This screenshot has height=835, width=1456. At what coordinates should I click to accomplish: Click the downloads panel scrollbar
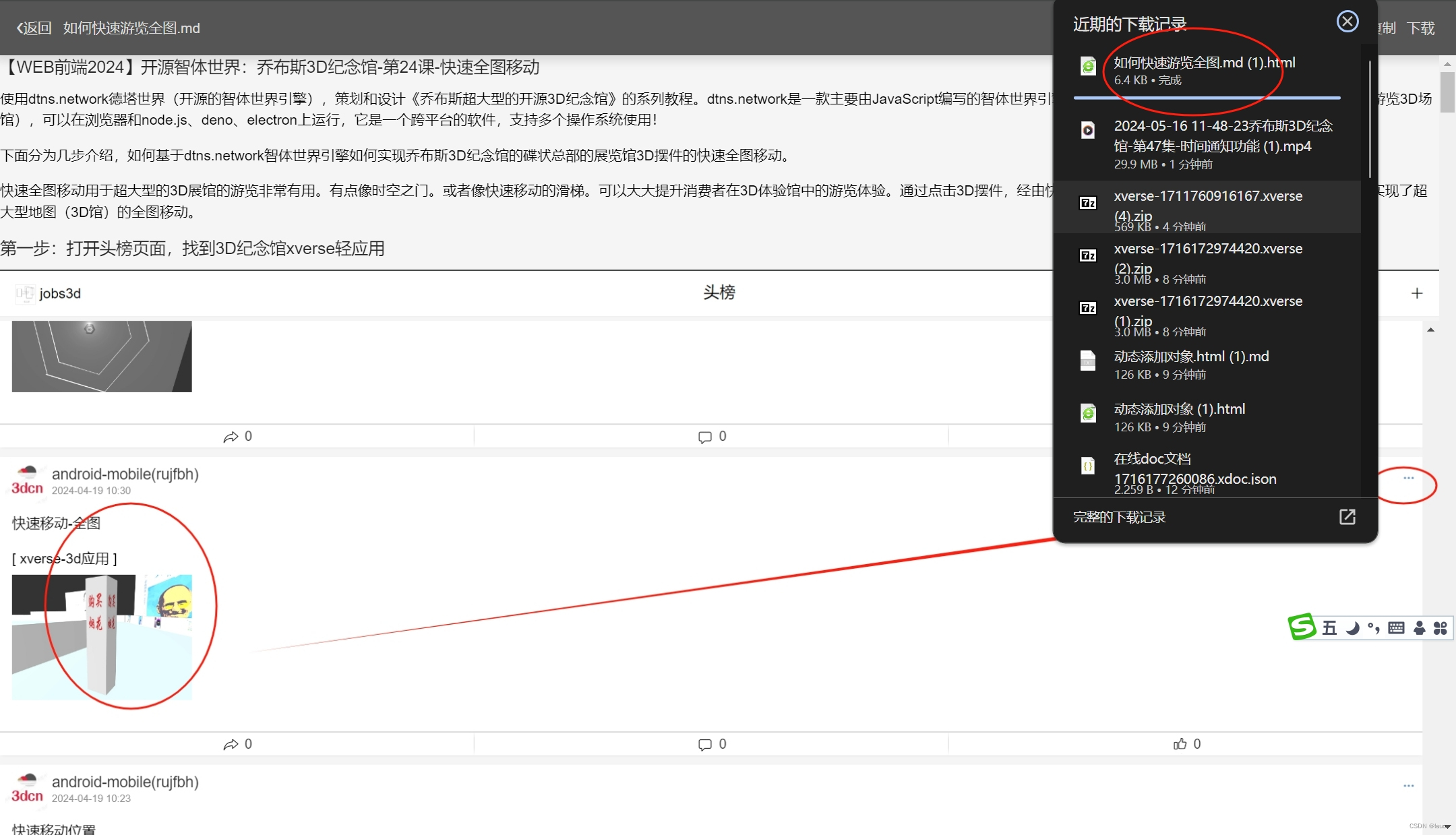(1370, 119)
